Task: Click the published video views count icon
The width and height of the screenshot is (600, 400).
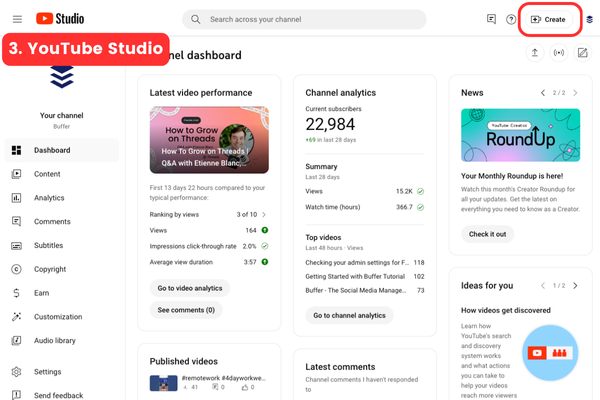Action: [186, 387]
